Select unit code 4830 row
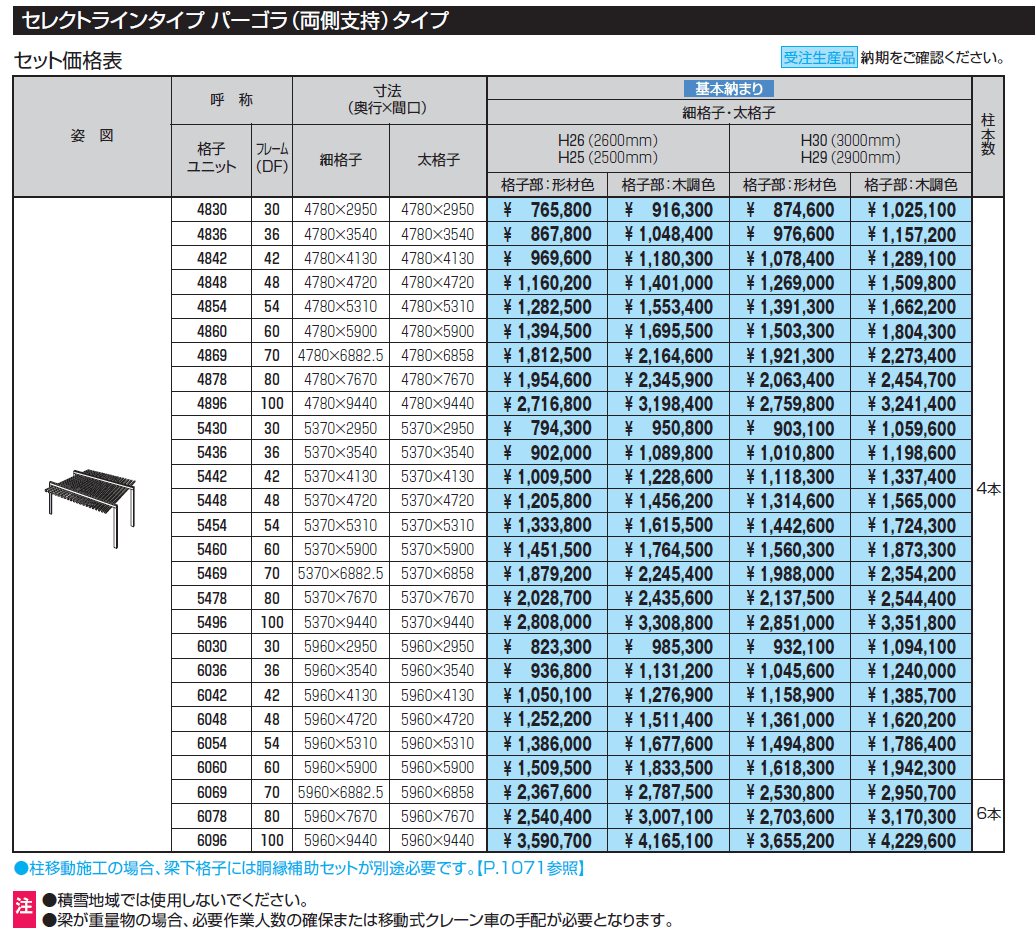 [211, 210]
